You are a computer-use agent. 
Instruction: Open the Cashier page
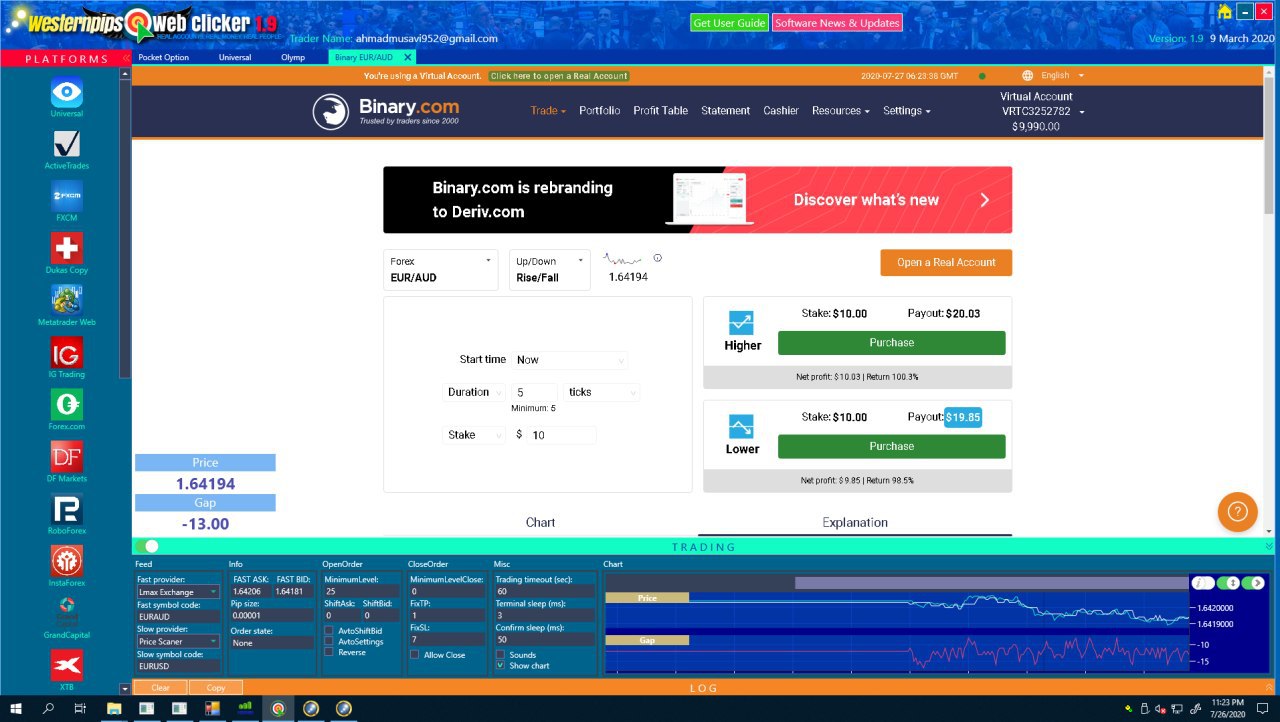point(781,111)
